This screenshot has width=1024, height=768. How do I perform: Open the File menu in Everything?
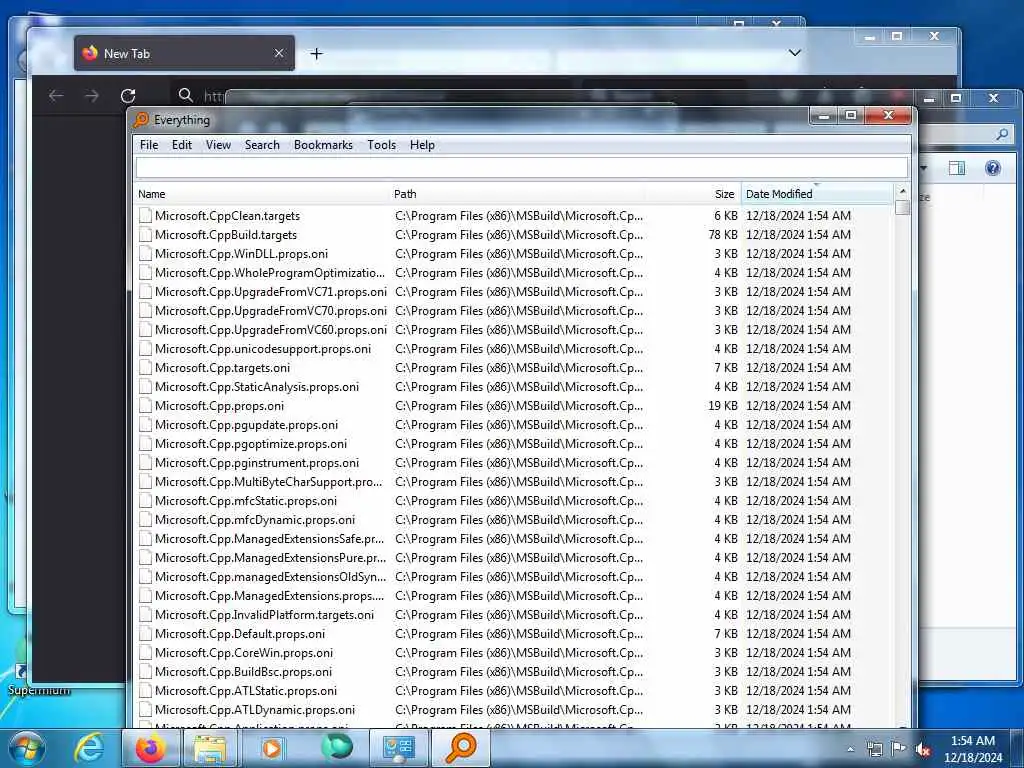tap(149, 145)
